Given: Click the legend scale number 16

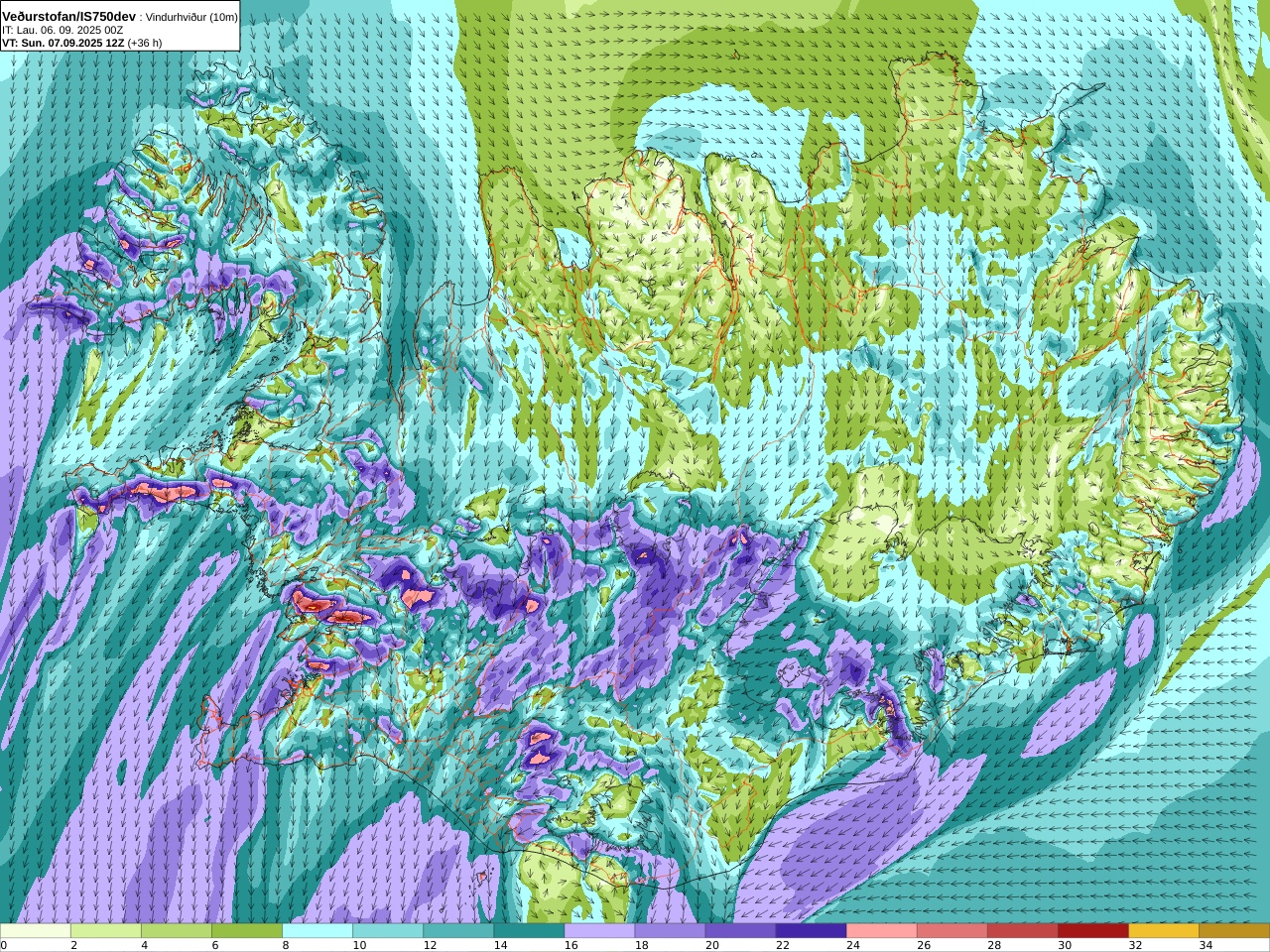Looking at the screenshot, I should click(571, 946).
